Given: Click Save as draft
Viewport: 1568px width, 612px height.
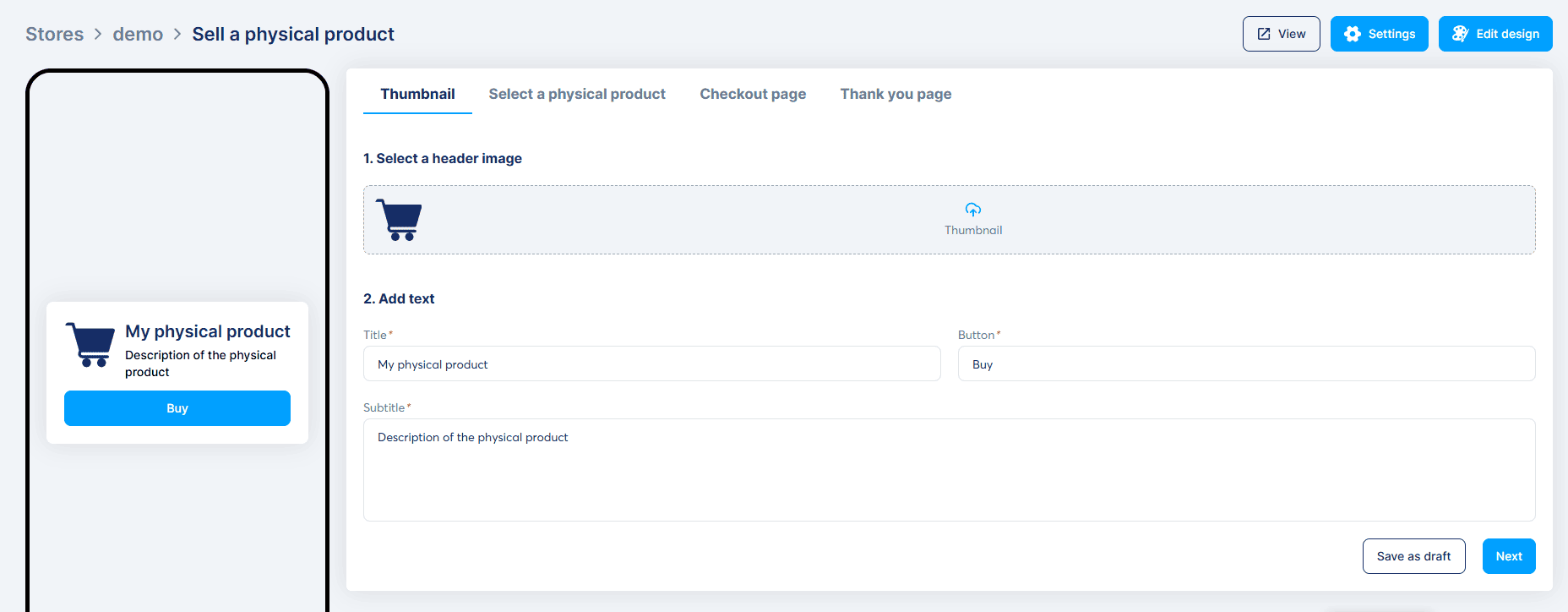Looking at the screenshot, I should (1413, 556).
